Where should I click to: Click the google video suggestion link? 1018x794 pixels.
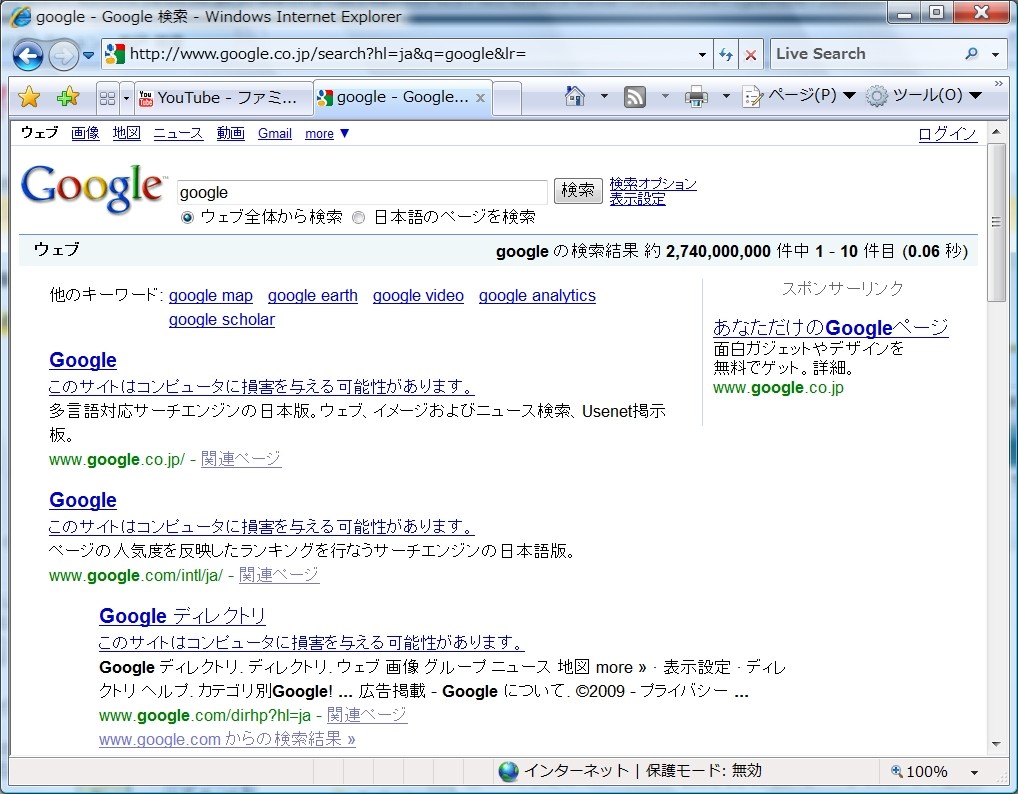point(418,296)
